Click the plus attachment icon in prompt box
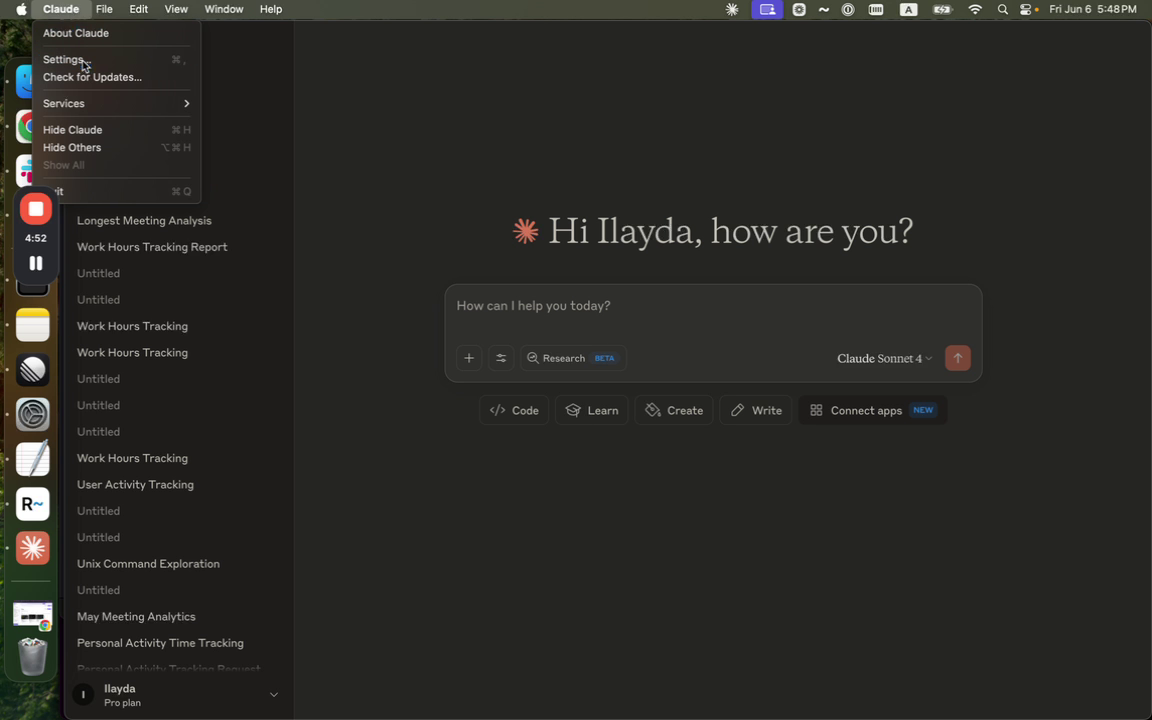 click(469, 358)
